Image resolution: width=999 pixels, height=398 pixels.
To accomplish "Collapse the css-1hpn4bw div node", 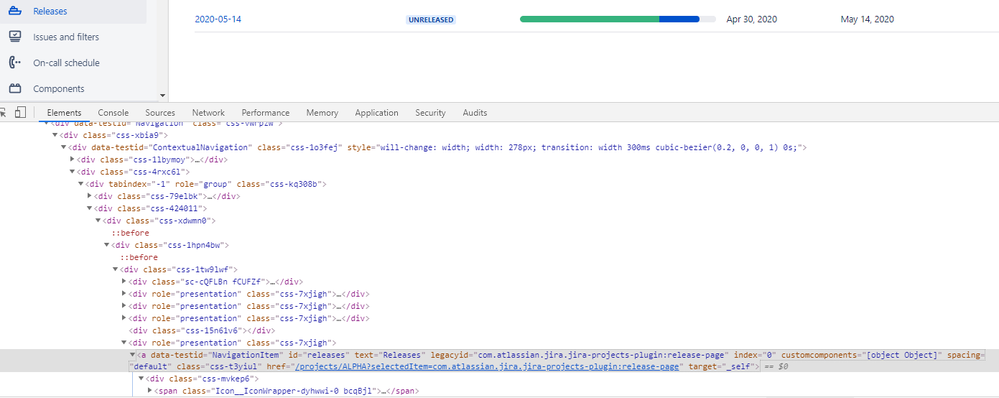I will [106, 245].
